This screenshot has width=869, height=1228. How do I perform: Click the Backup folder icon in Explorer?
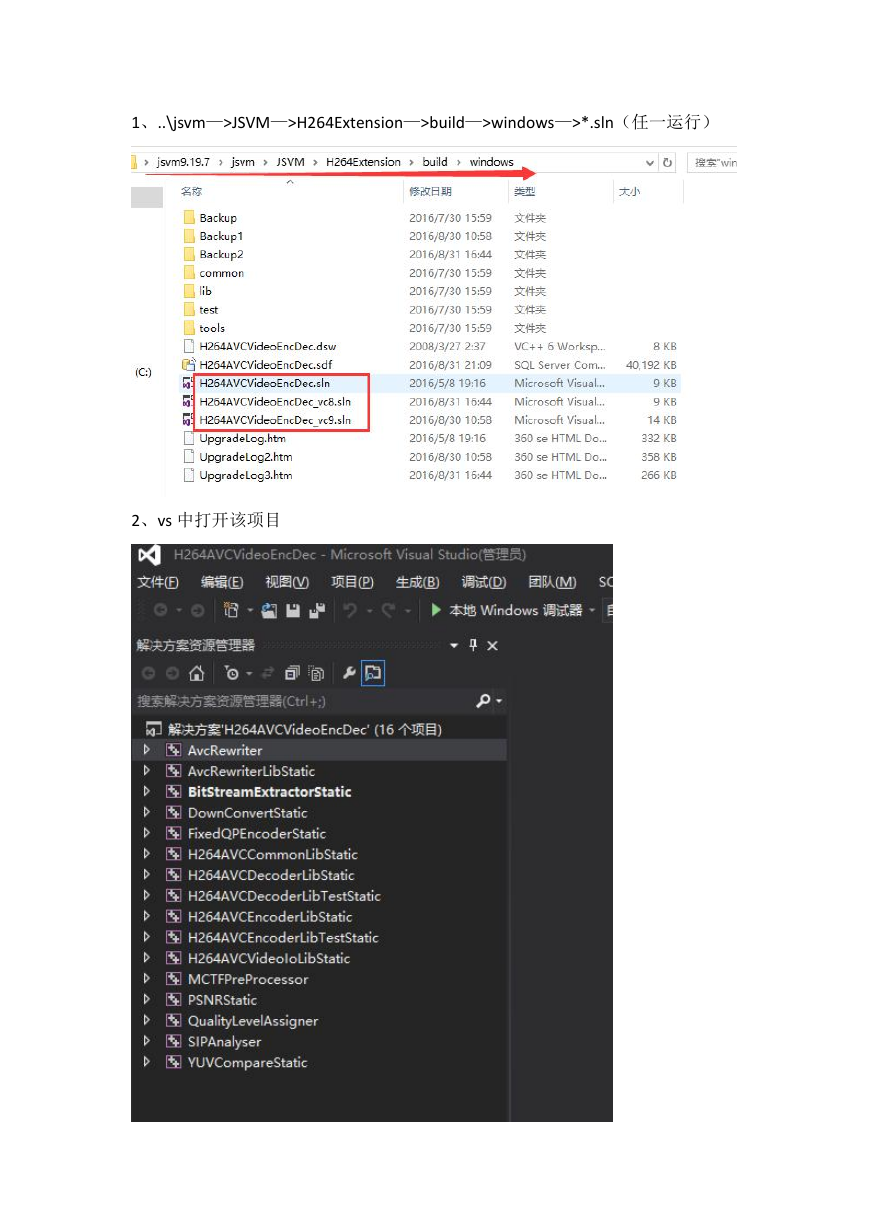tap(190, 218)
